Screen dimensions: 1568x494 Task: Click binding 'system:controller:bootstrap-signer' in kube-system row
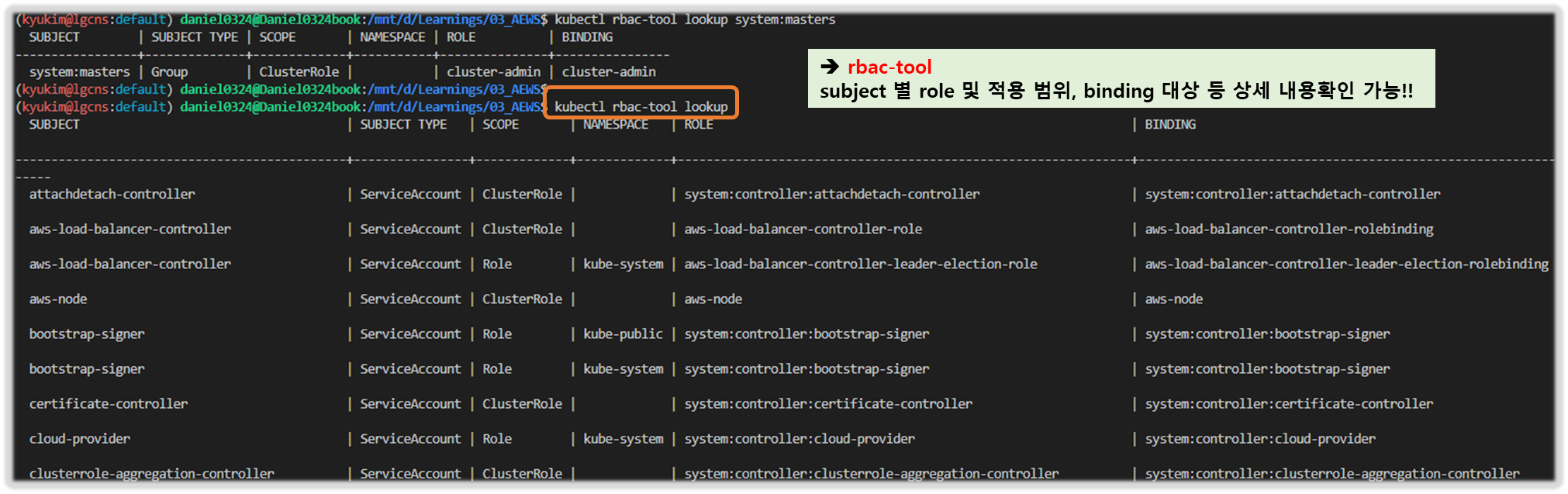(x=1268, y=368)
